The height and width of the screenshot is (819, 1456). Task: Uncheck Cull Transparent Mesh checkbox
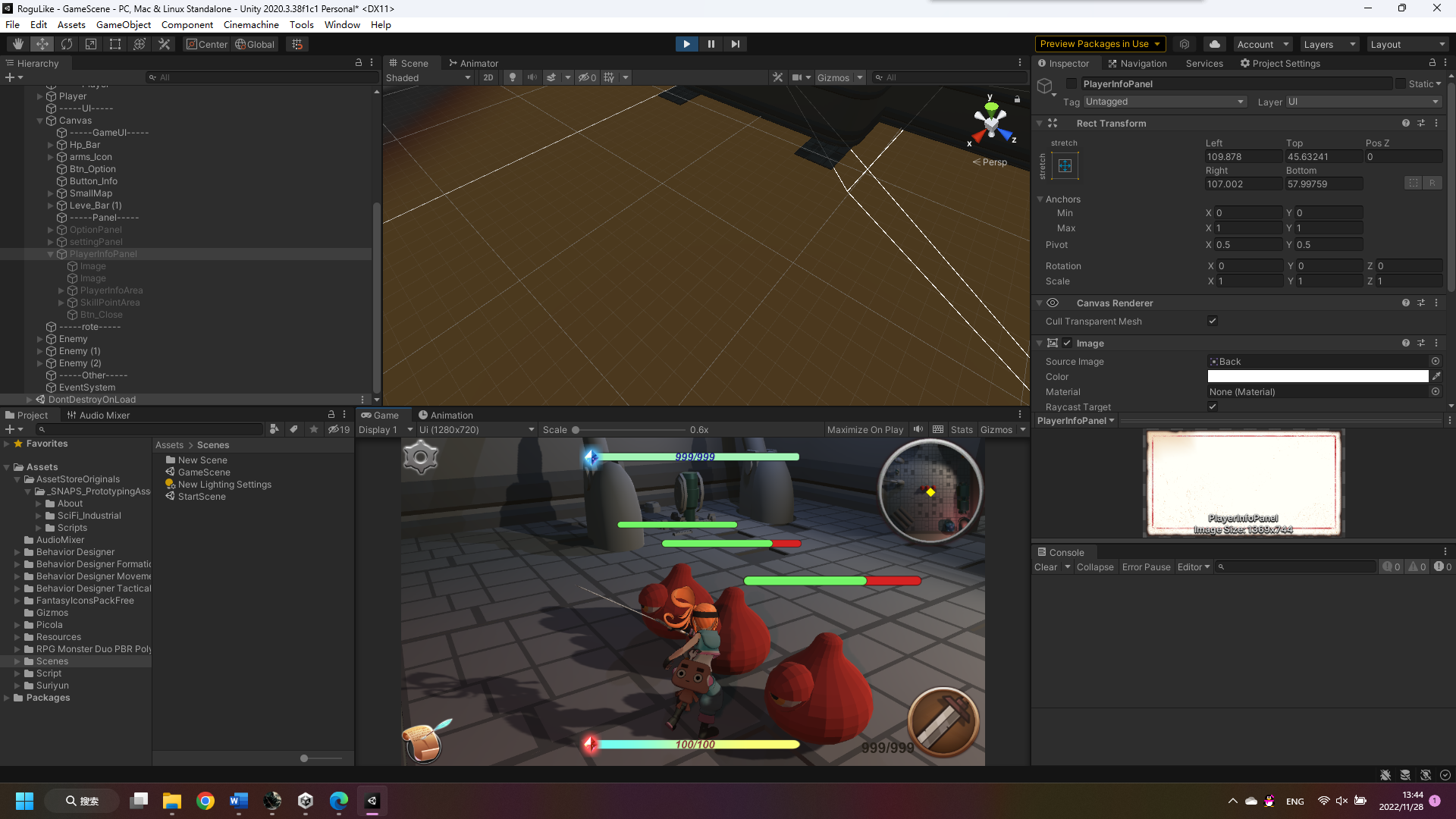click(1213, 321)
